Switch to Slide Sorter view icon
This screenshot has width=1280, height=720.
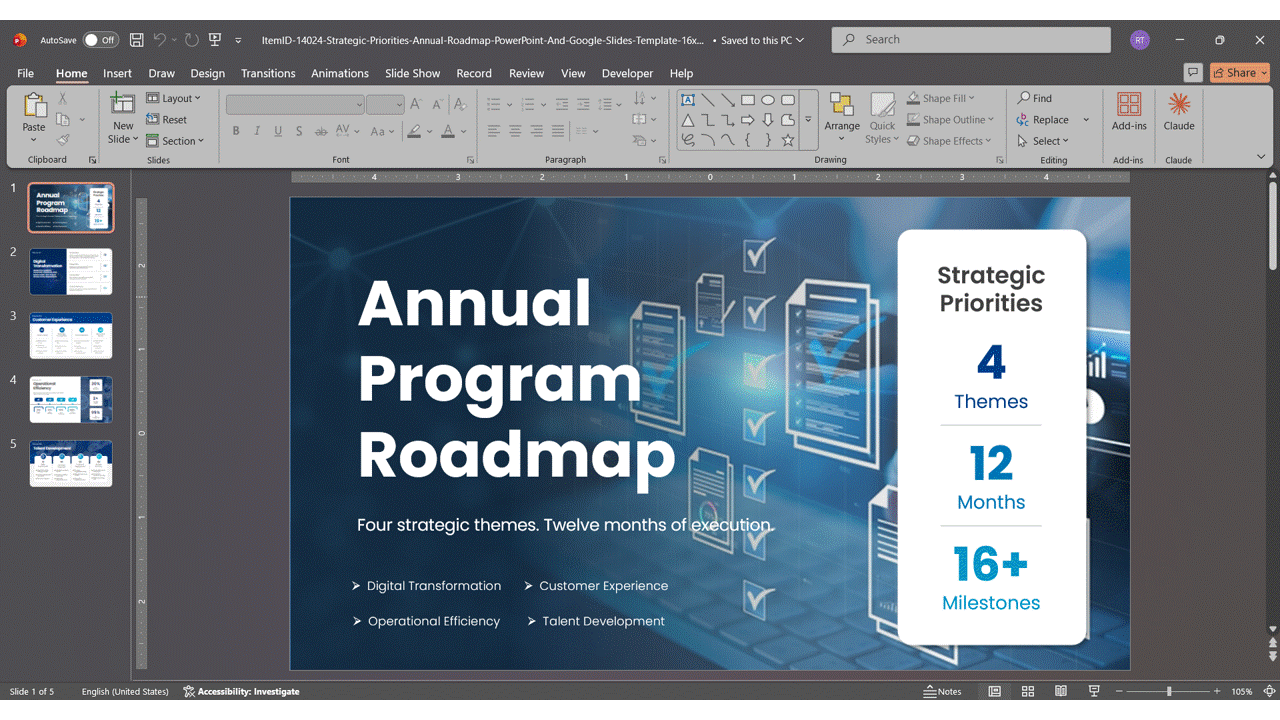click(x=1028, y=691)
